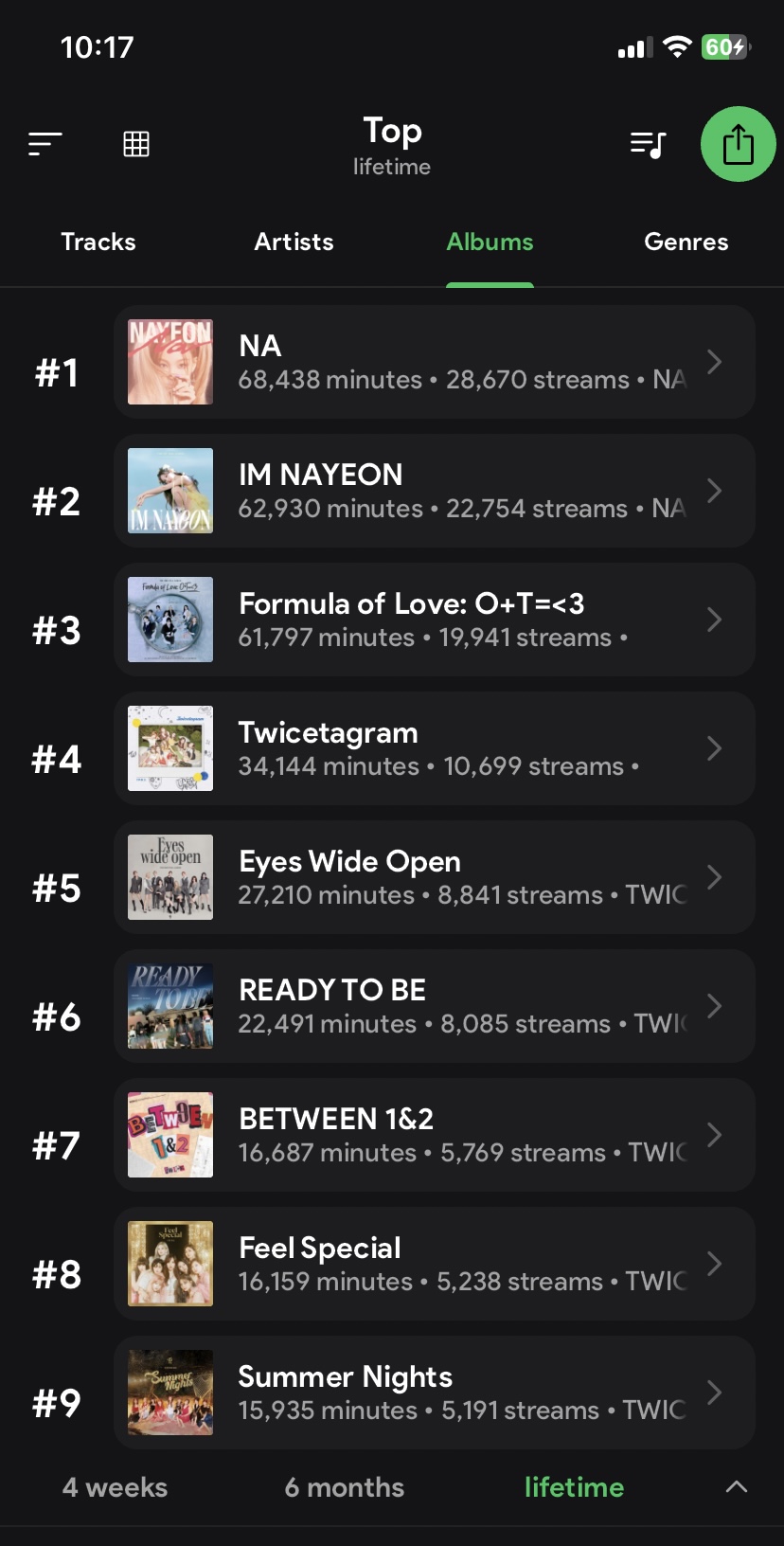Select the 4 weeks time range
Image resolution: width=784 pixels, height=1546 pixels.
(x=115, y=1487)
